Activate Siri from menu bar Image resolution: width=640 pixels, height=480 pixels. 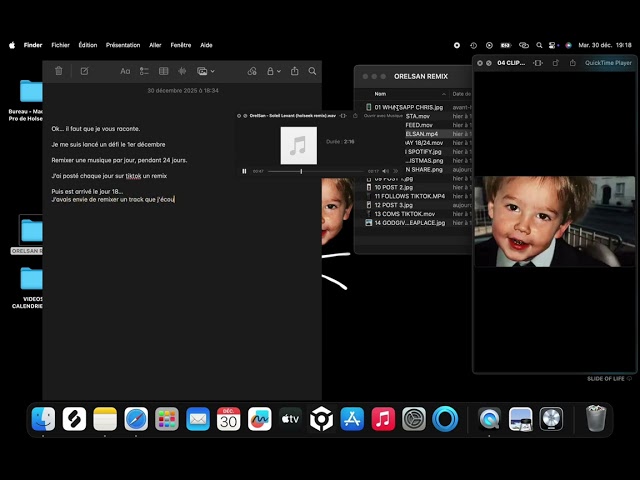568,45
